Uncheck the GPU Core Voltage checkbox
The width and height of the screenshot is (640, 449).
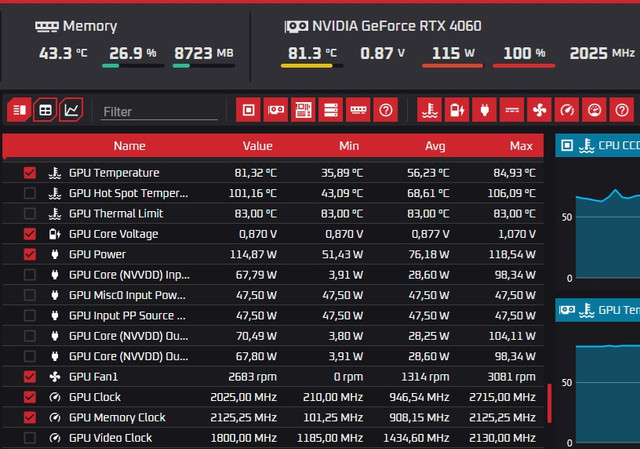pyautogui.click(x=29, y=234)
